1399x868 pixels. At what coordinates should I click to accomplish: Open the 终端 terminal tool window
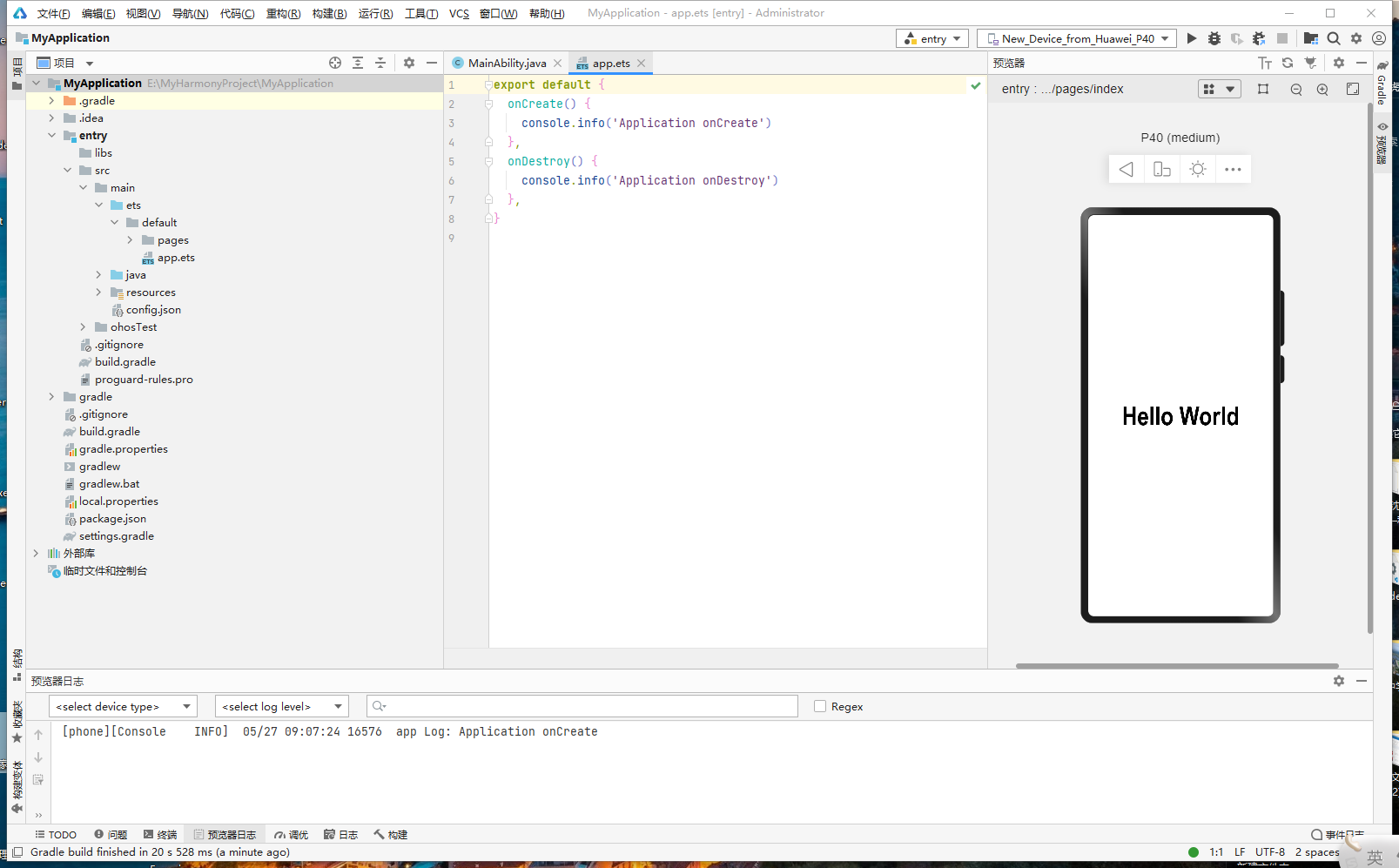[x=160, y=834]
